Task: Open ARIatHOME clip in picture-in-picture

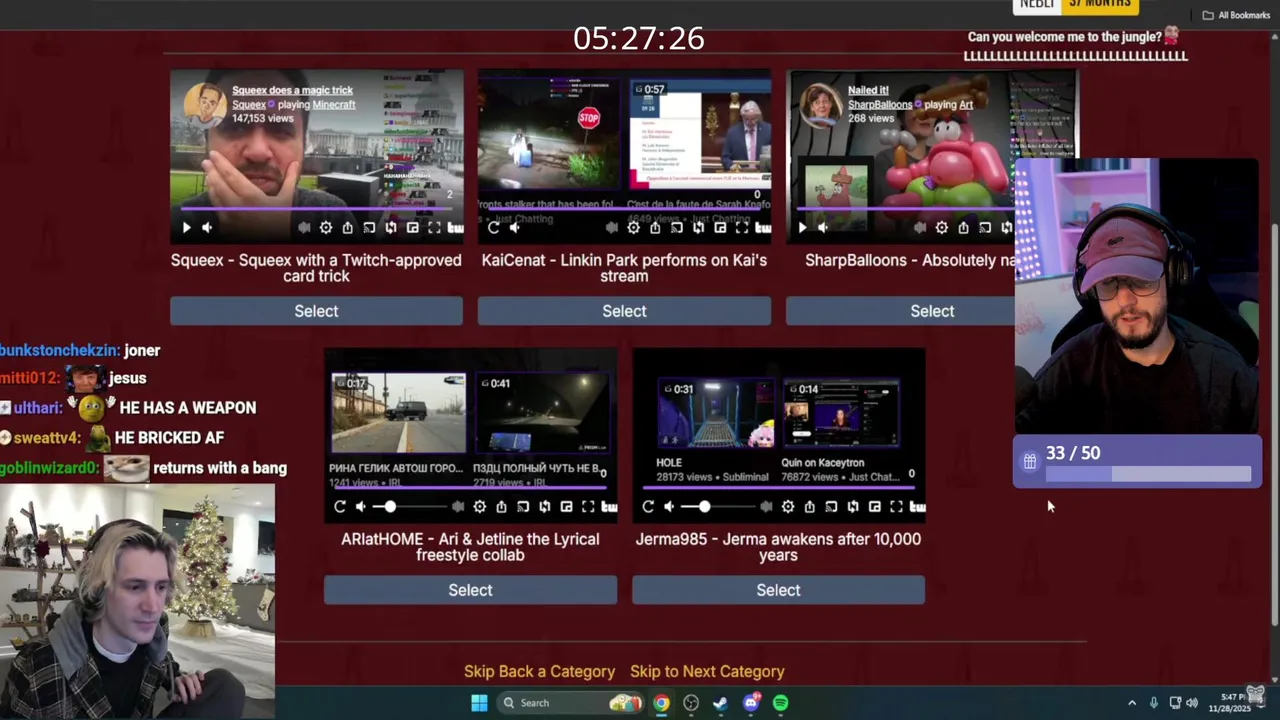Action: [566, 507]
